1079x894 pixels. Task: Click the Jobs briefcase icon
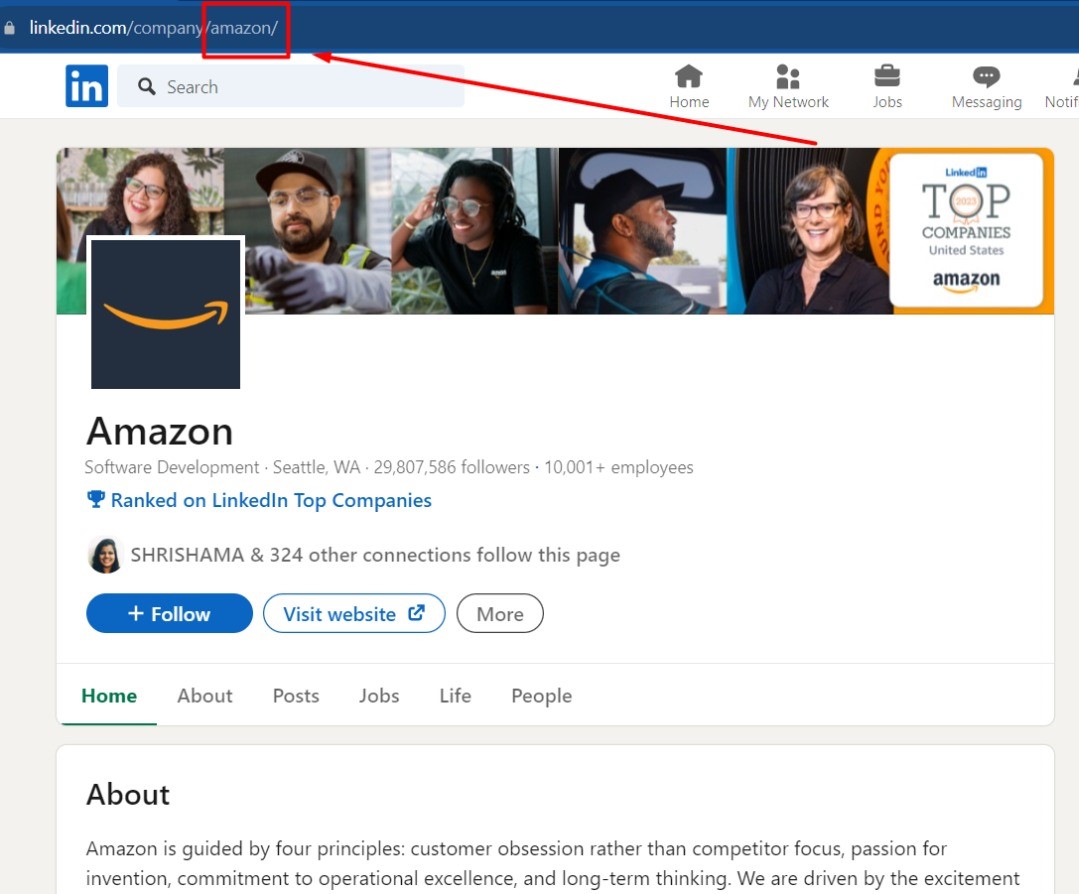click(x=886, y=77)
